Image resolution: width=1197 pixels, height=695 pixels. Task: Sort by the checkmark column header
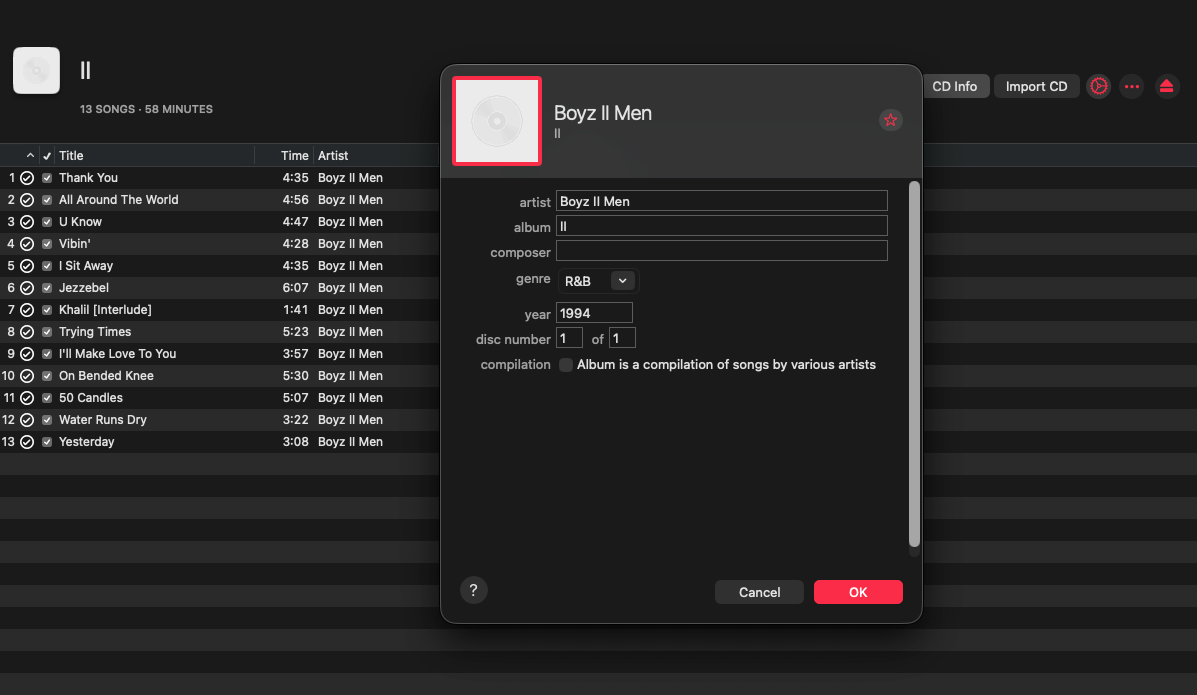point(47,156)
